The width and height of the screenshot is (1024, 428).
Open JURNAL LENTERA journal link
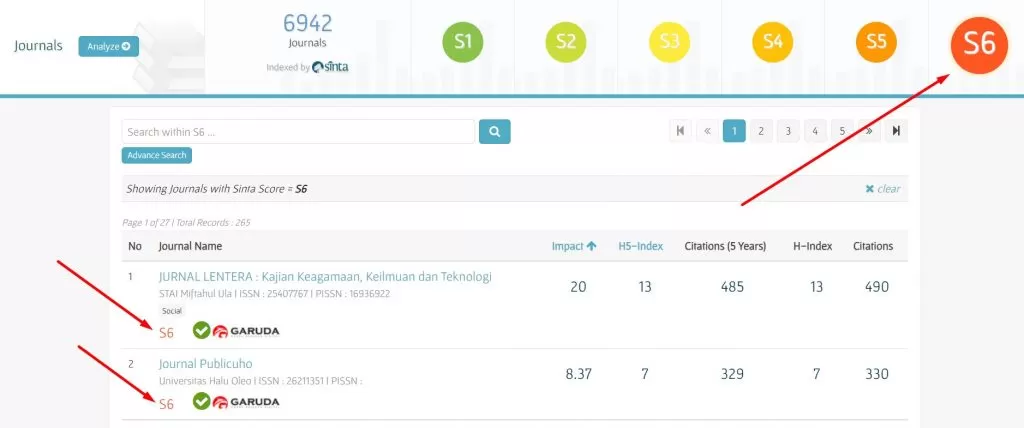click(325, 276)
